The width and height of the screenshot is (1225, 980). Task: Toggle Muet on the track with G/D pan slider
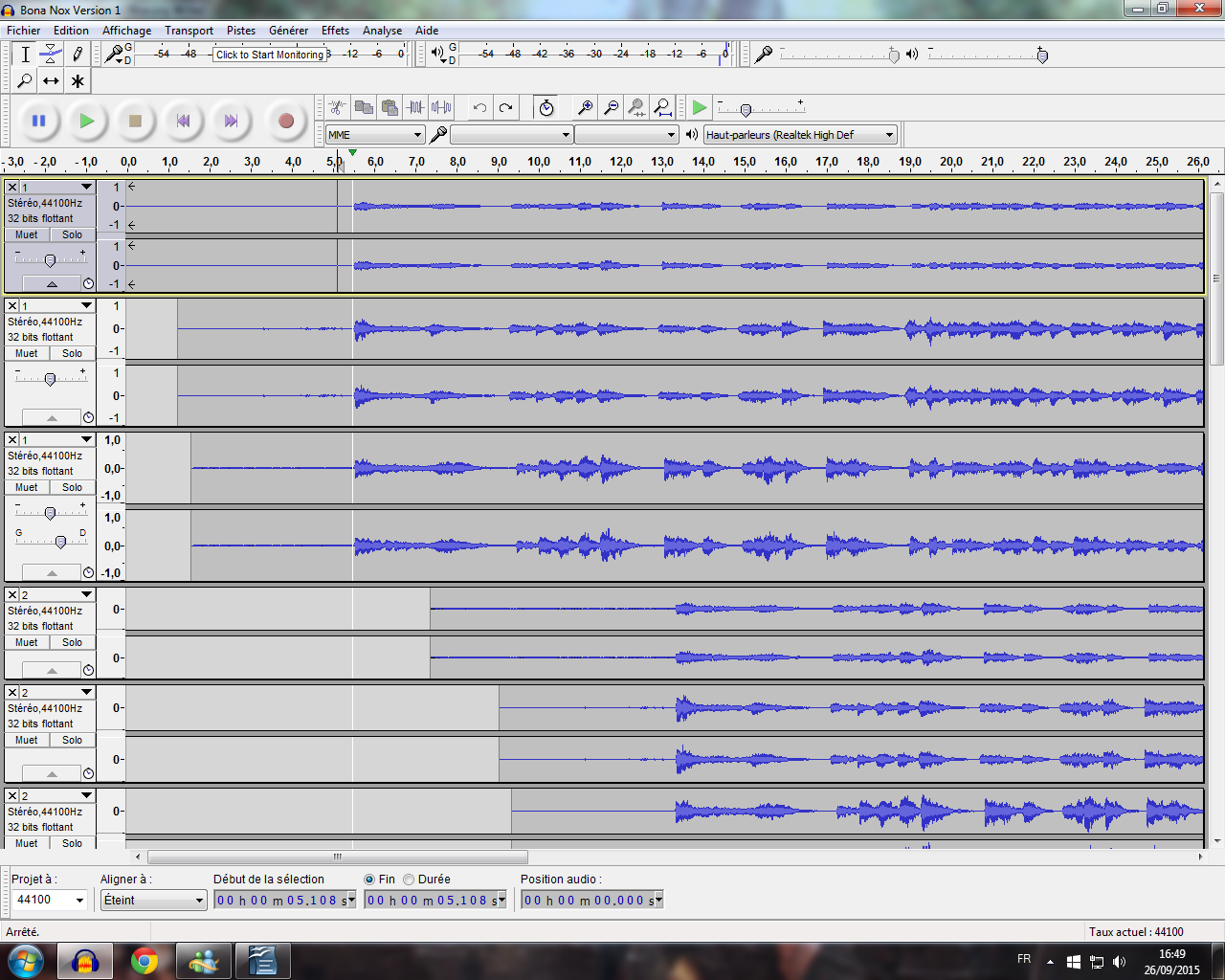(27, 487)
